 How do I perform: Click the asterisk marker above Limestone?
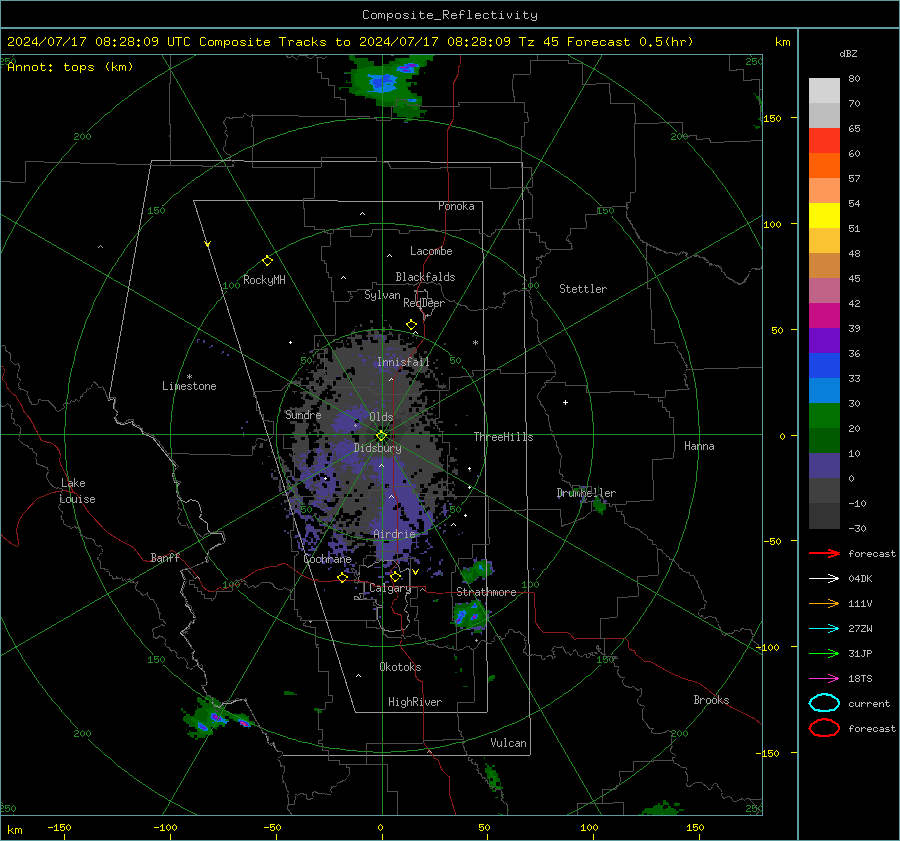[189, 377]
